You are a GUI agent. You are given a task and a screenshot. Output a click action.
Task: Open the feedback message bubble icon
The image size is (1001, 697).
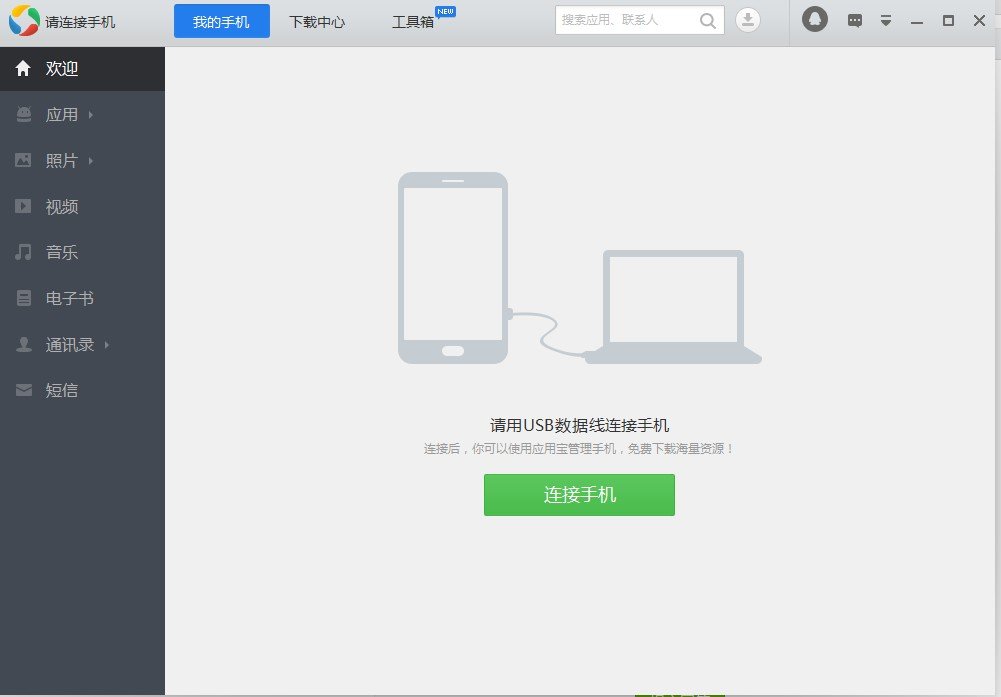854,20
